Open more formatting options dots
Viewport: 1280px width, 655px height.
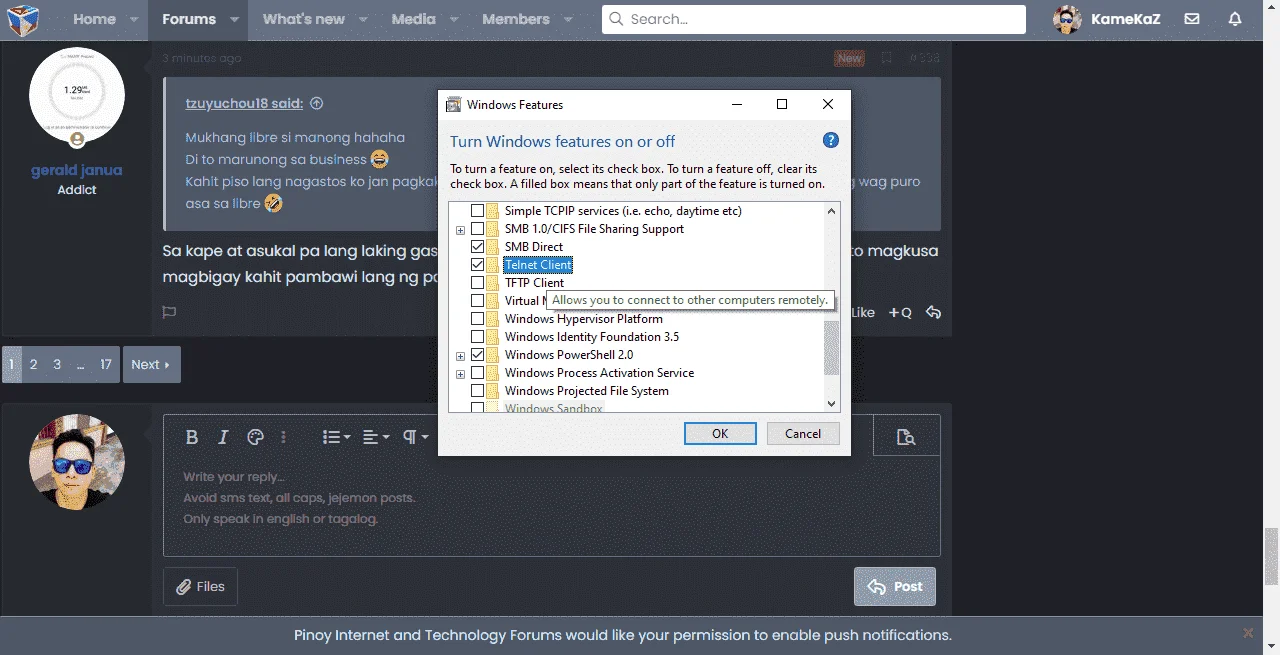coord(284,437)
